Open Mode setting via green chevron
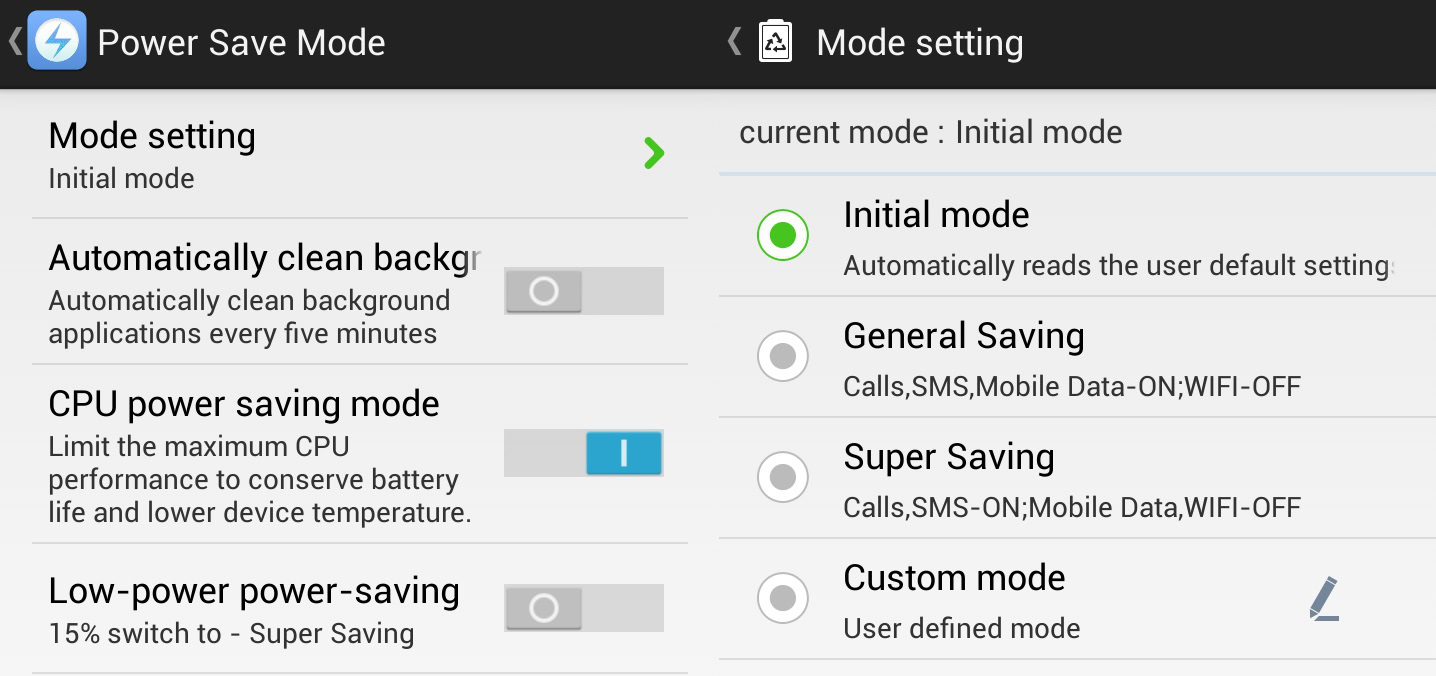Viewport: 1436px width, 676px height. (654, 153)
